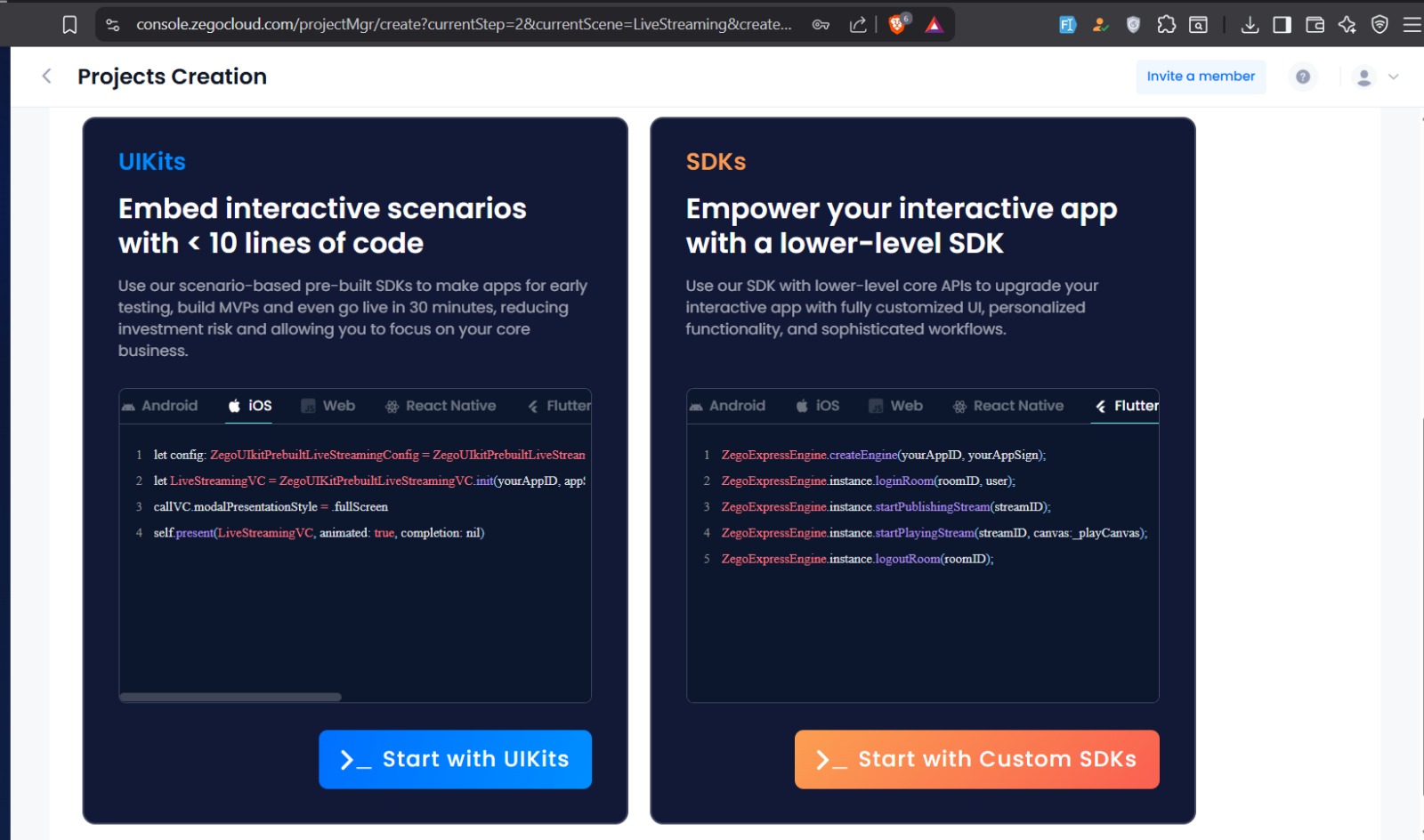1424x840 pixels.
Task: Toggle the browser sidebar panel icon
Action: (1282, 25)
